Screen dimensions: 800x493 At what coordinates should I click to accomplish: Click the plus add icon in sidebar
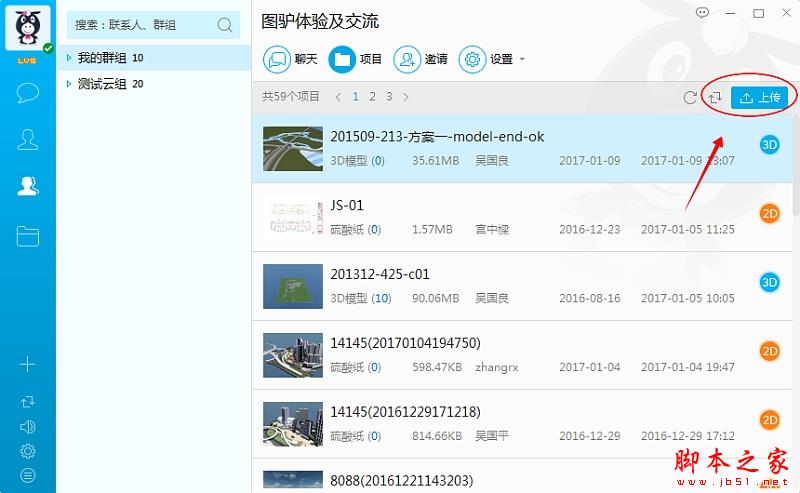pyautogui.click(x=28, y=364)
